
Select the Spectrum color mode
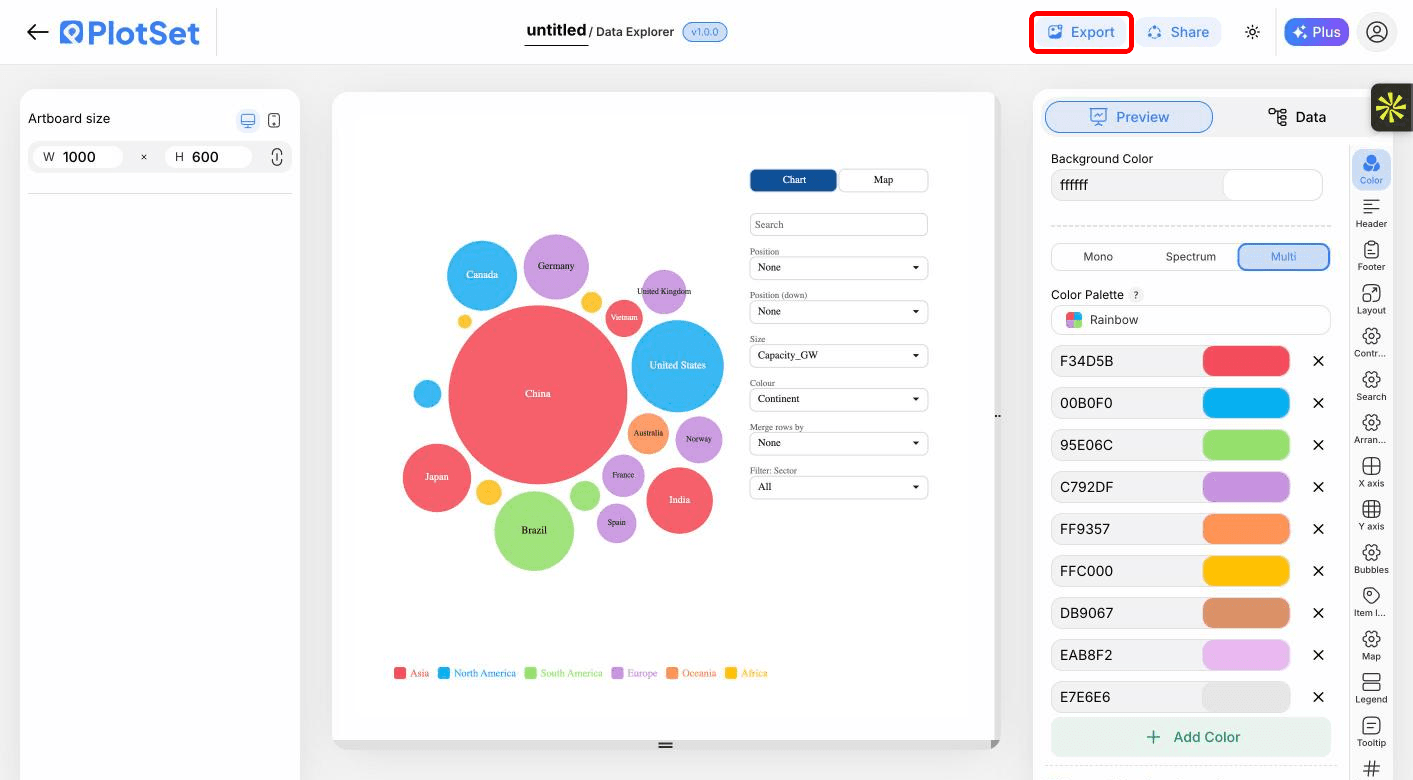(1190, 257)
